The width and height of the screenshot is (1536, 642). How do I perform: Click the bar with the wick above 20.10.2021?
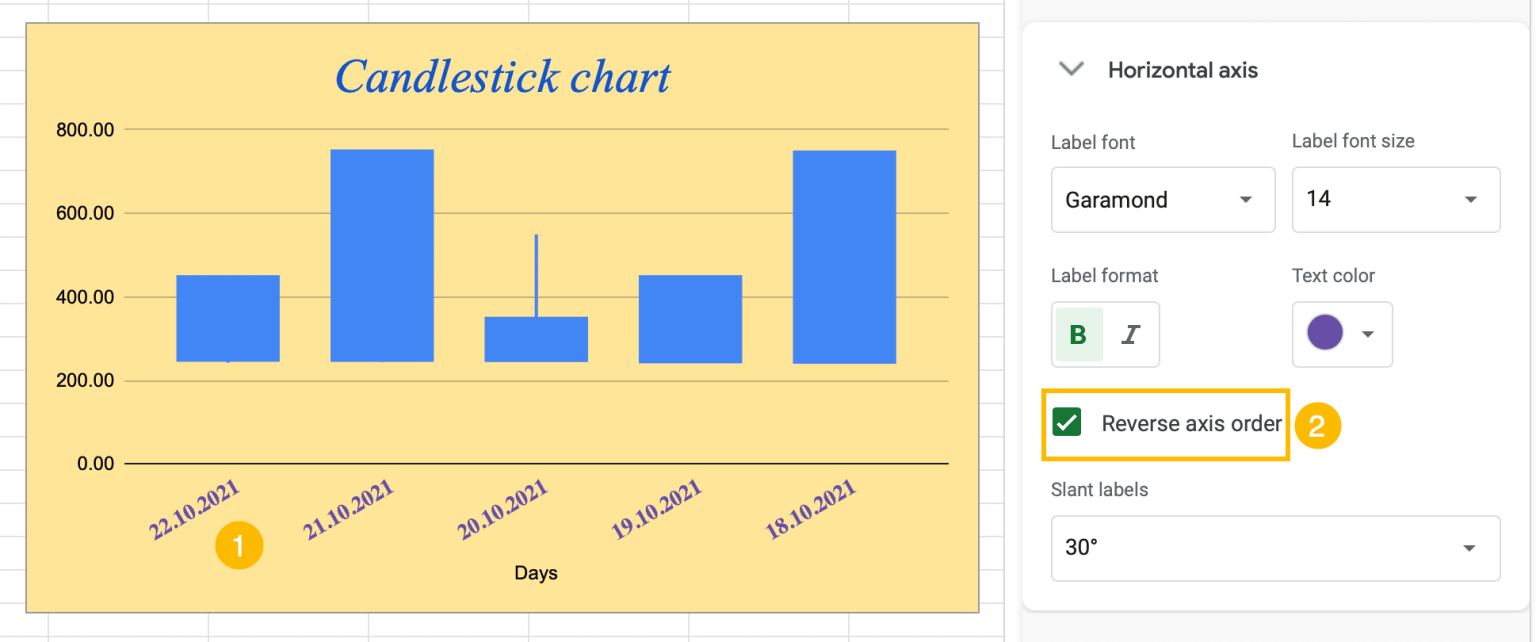536,340
